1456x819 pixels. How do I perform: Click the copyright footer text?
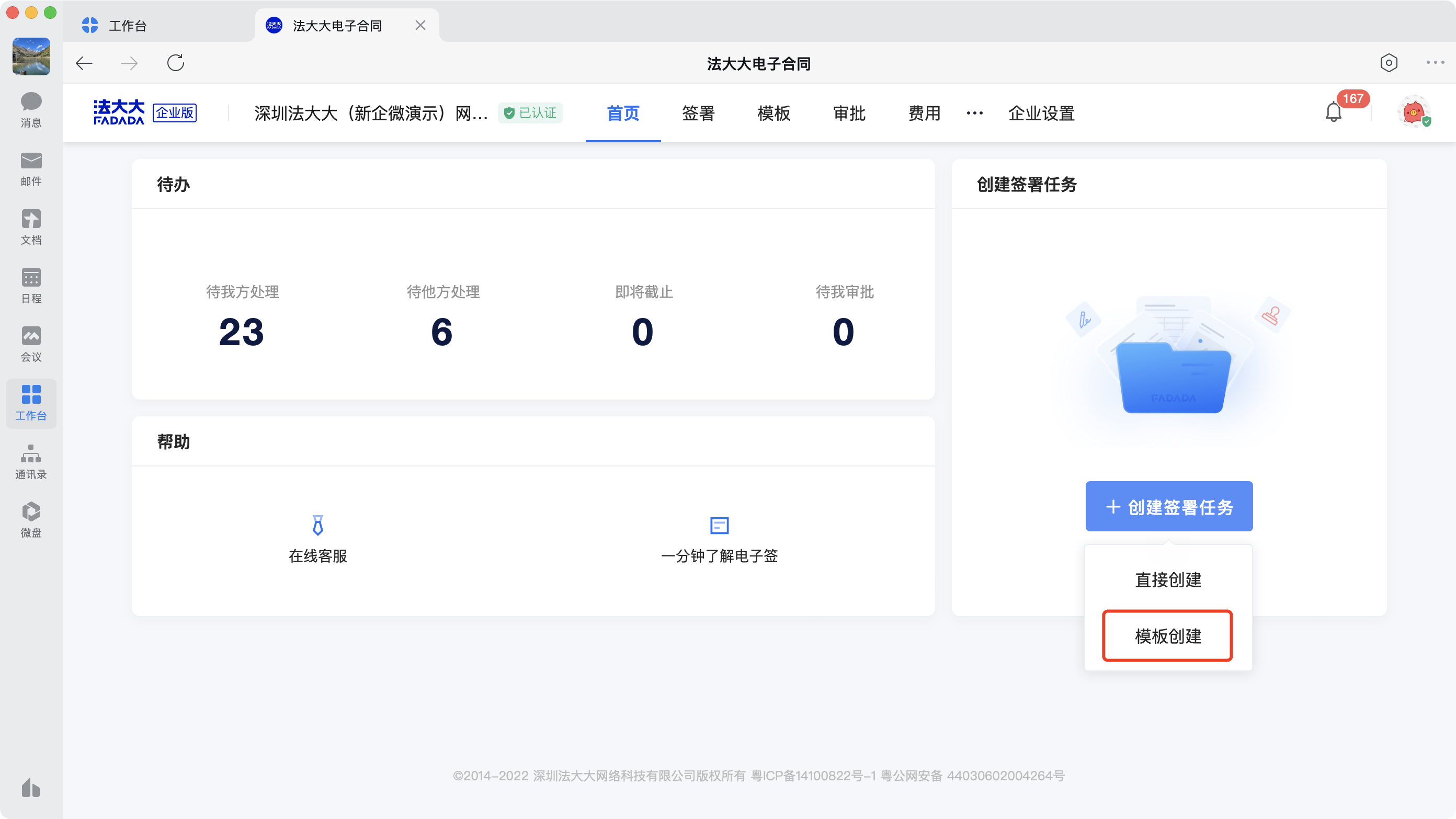coord(758,776)
